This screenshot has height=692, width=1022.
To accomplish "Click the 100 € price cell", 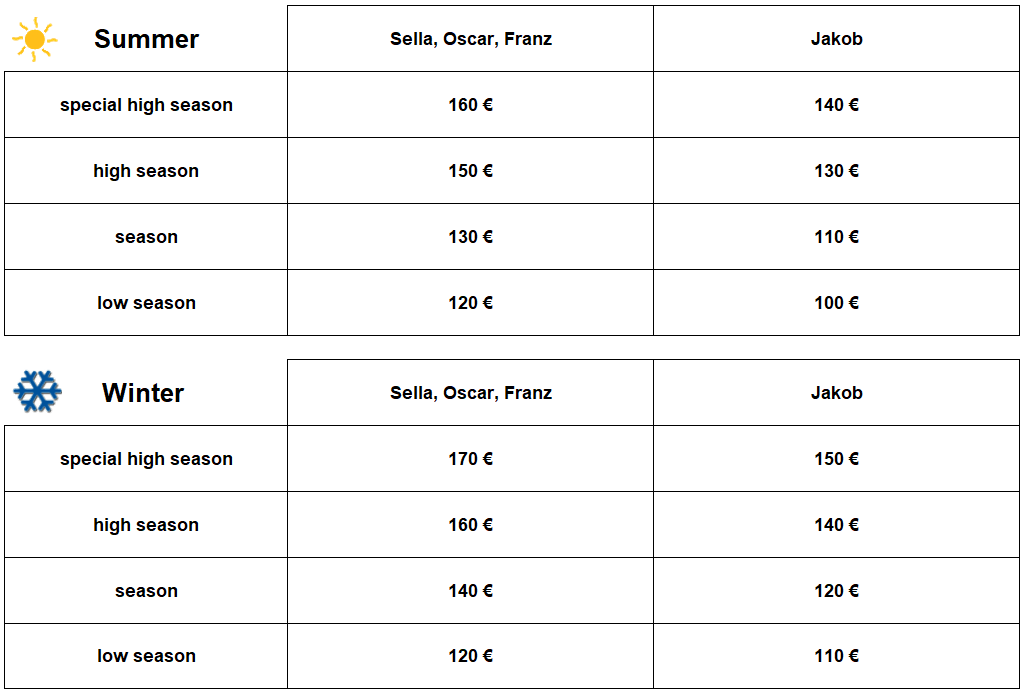I will pos(836,303).
